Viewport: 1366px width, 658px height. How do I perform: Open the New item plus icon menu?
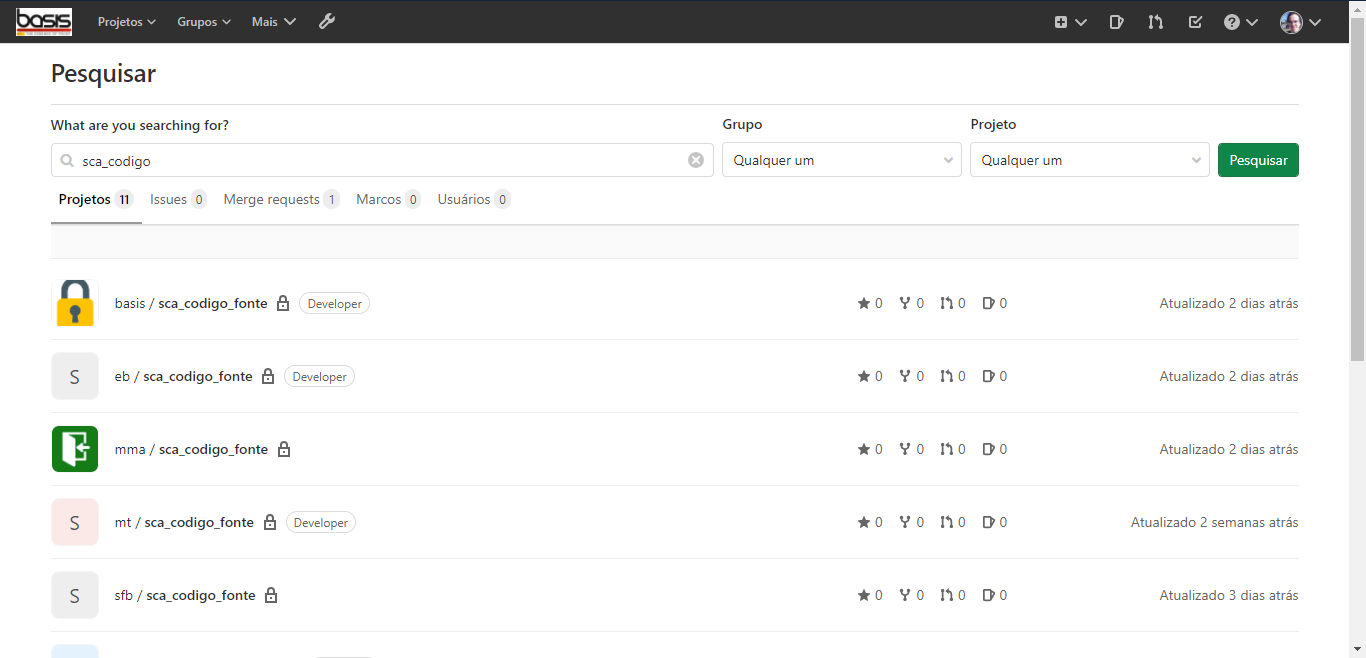click(x=1069, y=21)
